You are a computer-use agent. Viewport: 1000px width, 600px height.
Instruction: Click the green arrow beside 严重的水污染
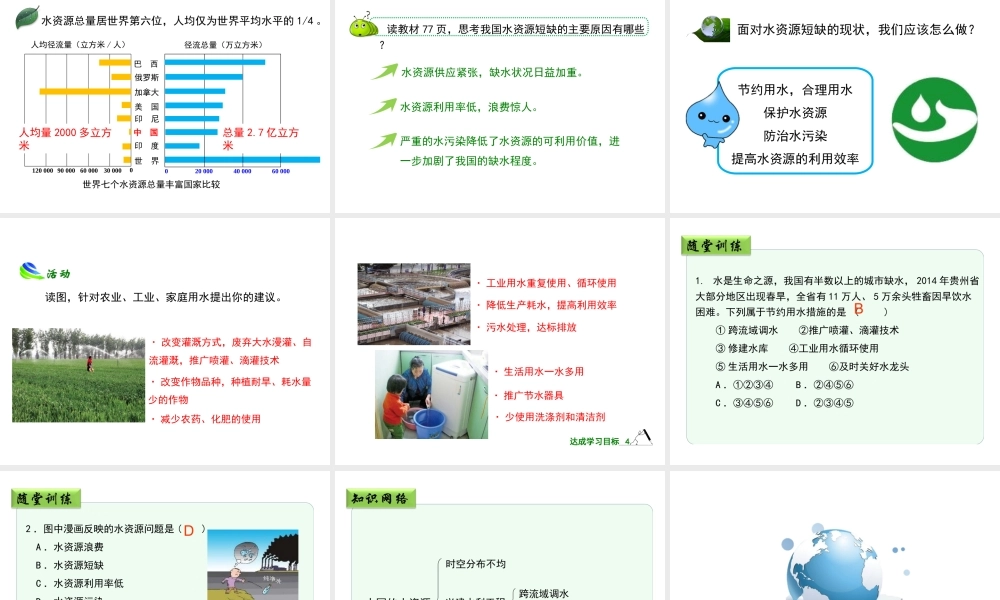(385, 140)
